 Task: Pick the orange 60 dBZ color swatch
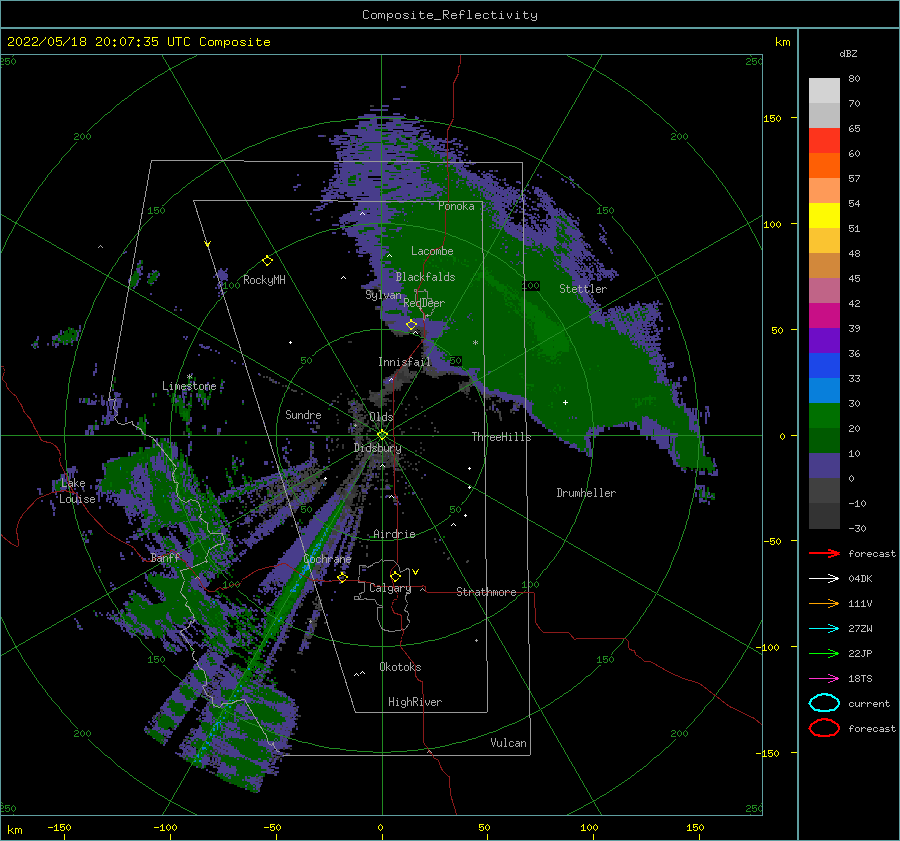[824, 165]
